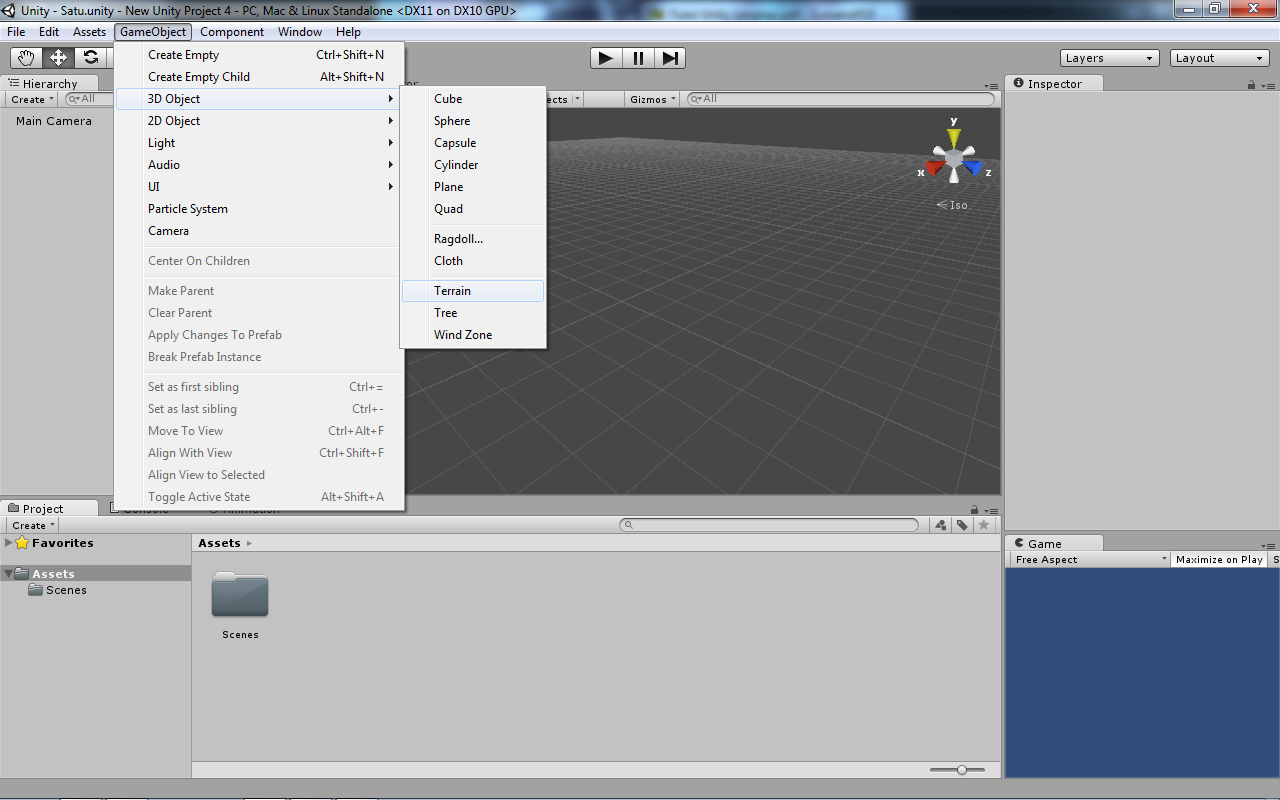The image size is (1280, 800).
Task: Click Search by Type icon in Project
Action: pyautogui.click(x=941, y=525)
